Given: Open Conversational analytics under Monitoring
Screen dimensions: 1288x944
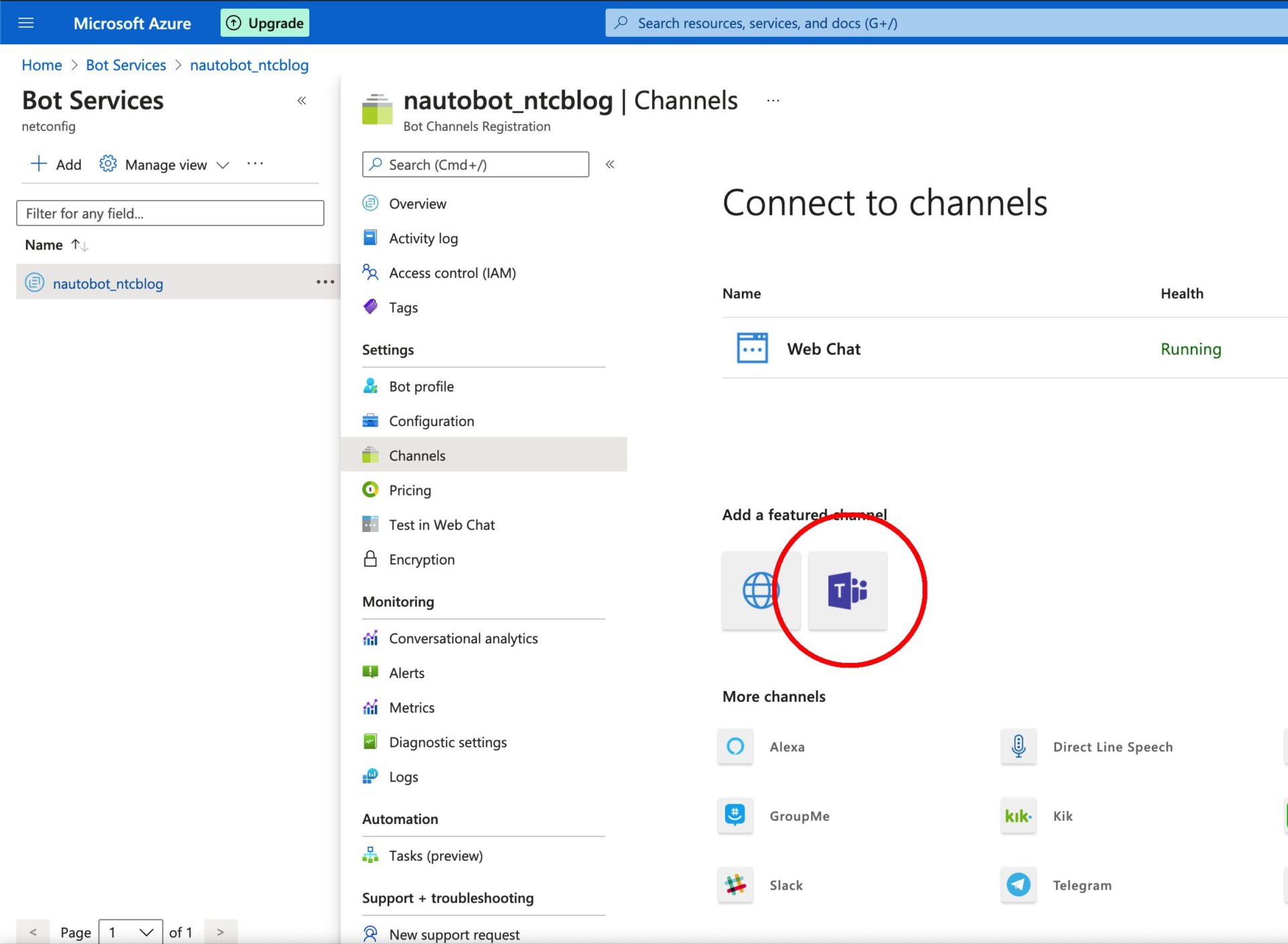Looking at the screenshot, I should point(463,638).
